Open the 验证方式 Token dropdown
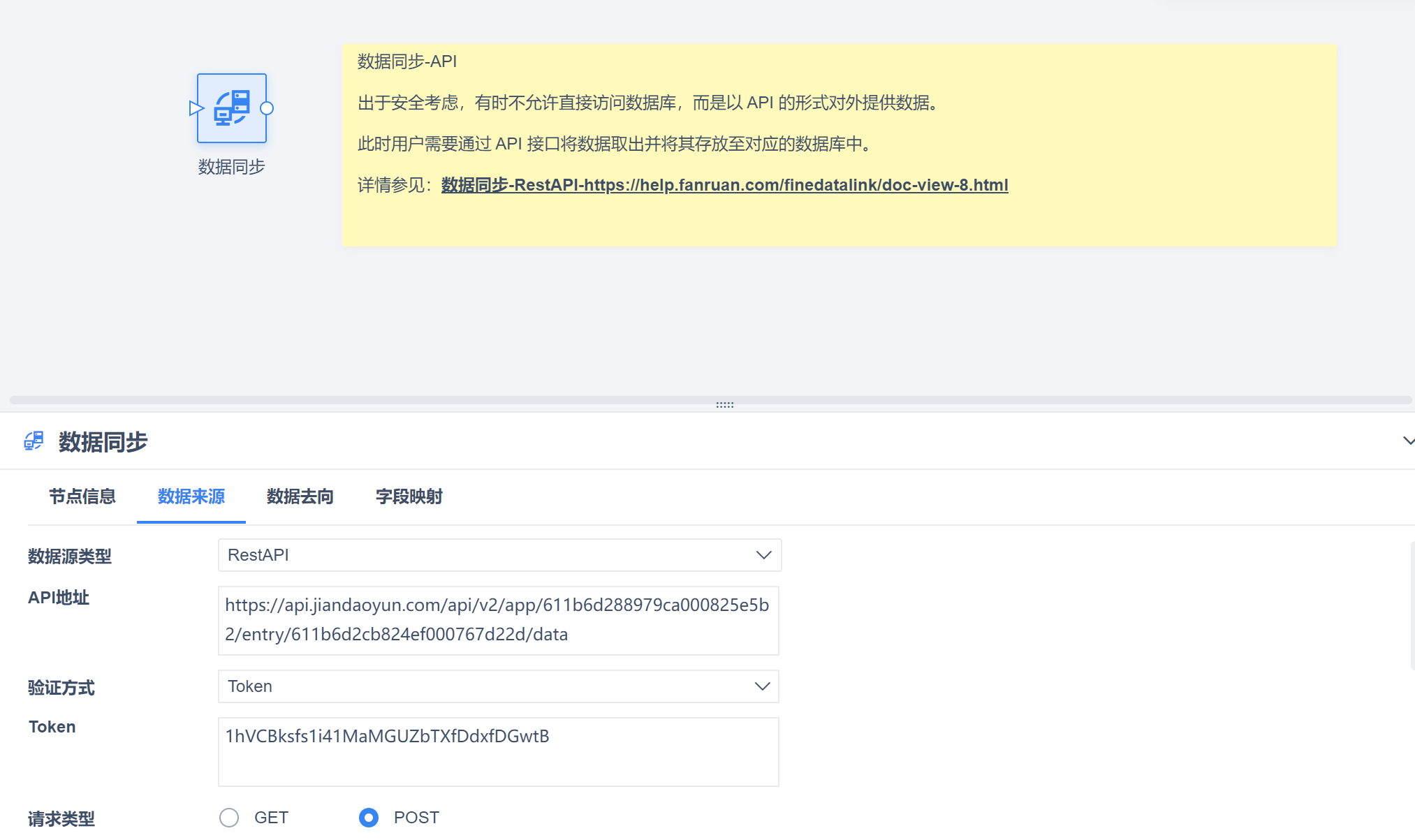Viewport: 1415px width, 840px height. pyautogui.click(x=498, y=686)
